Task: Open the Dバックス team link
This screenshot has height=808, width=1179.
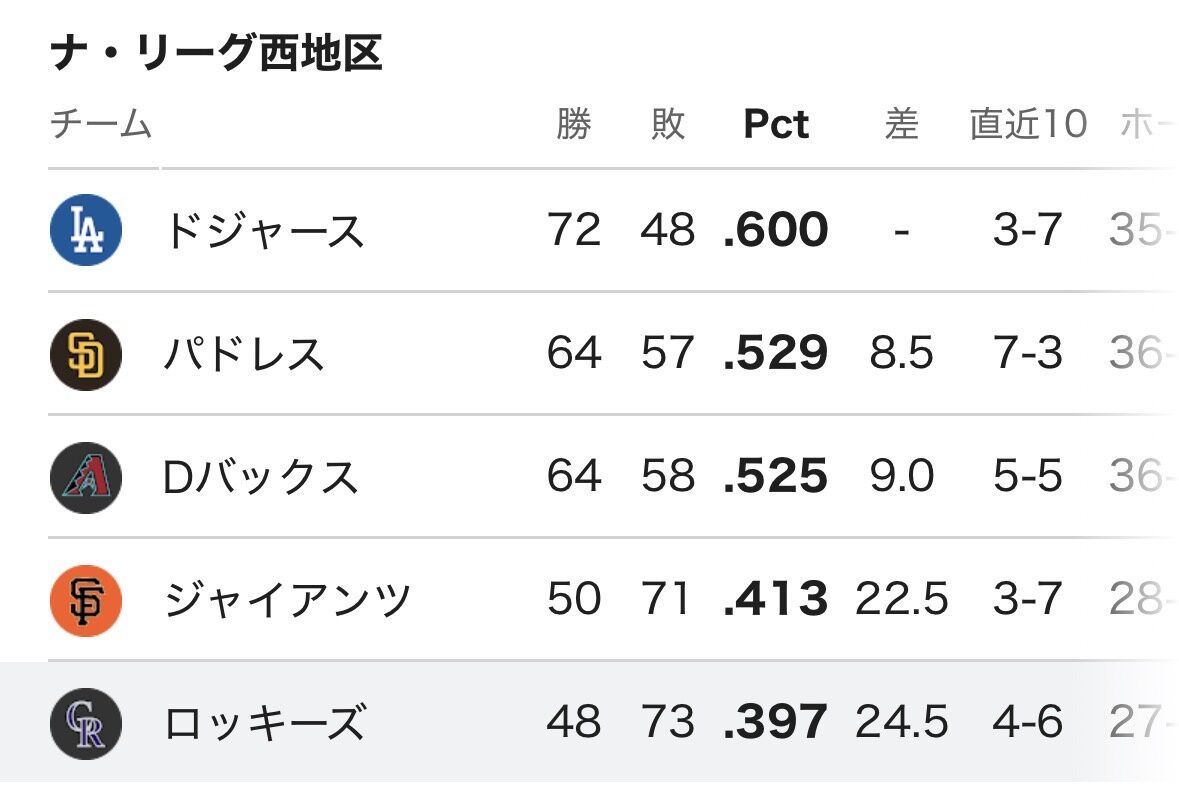Action: pyautogui.click(x=260, y=477)
